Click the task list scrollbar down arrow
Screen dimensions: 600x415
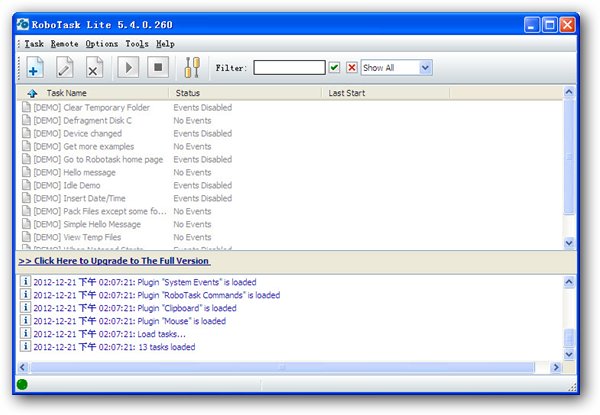(x=570, y=242)
